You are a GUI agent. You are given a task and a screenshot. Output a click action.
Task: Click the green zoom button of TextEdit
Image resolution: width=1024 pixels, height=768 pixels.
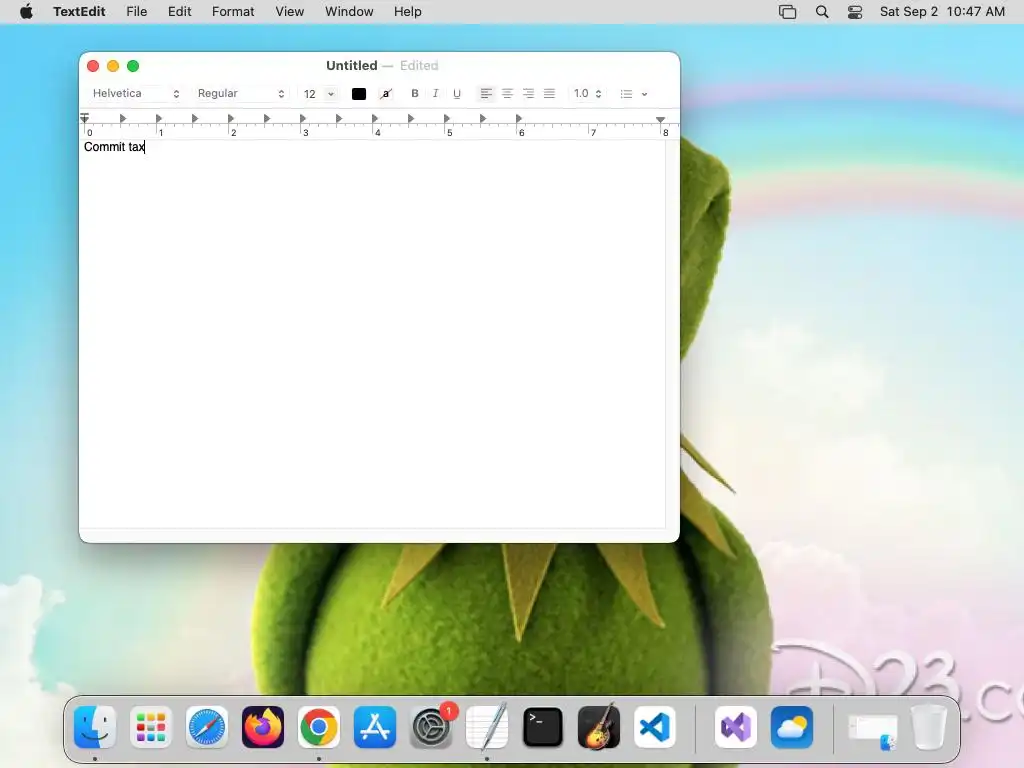pos(133,66)
